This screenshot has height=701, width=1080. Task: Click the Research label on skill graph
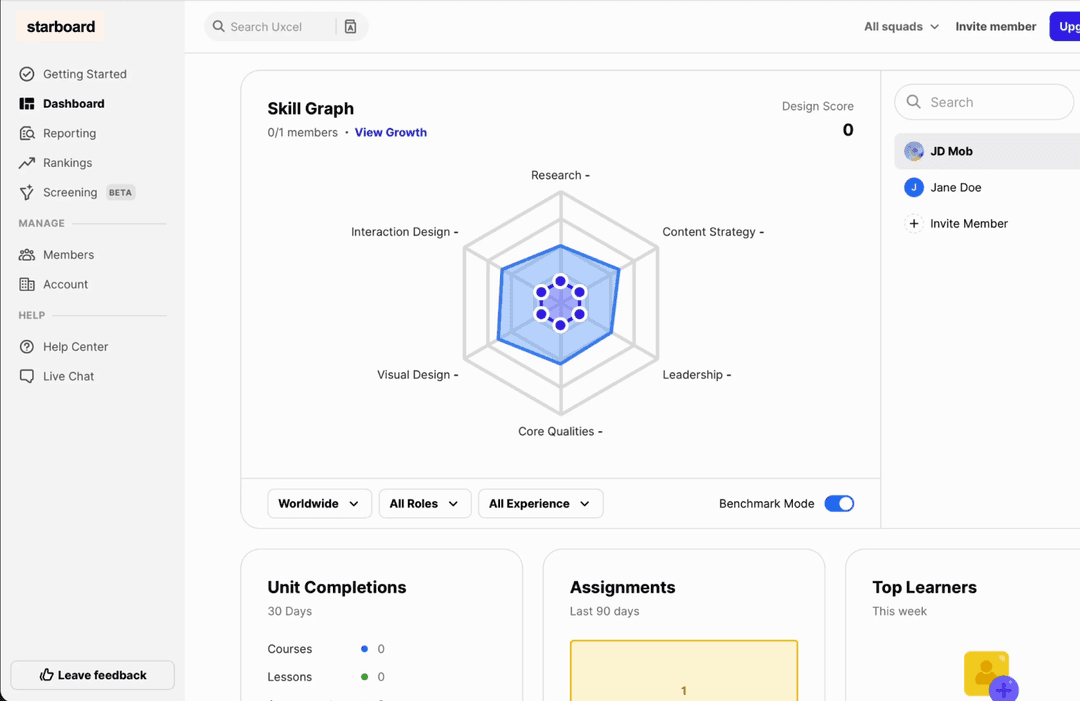560,175
